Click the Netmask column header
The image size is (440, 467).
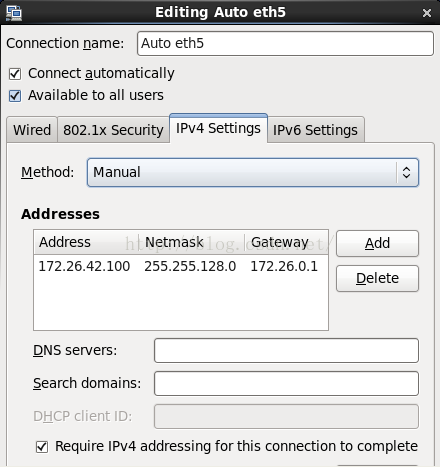(x=192, y=242)
